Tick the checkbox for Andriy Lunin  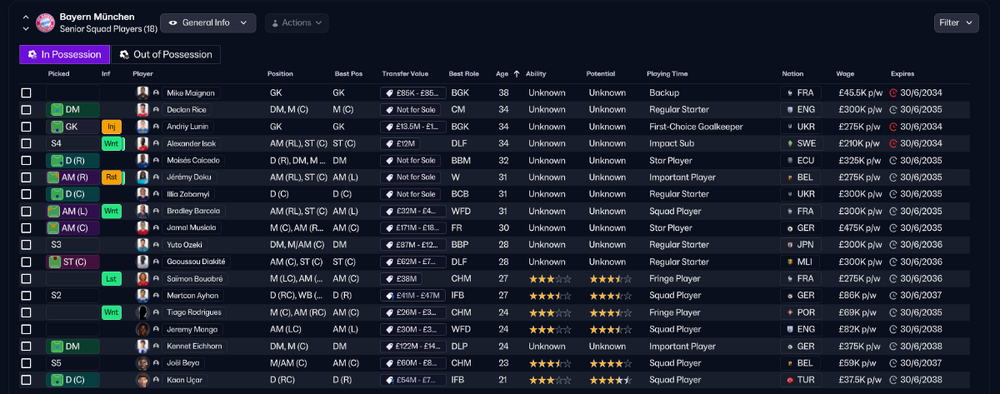click(26, 127)
